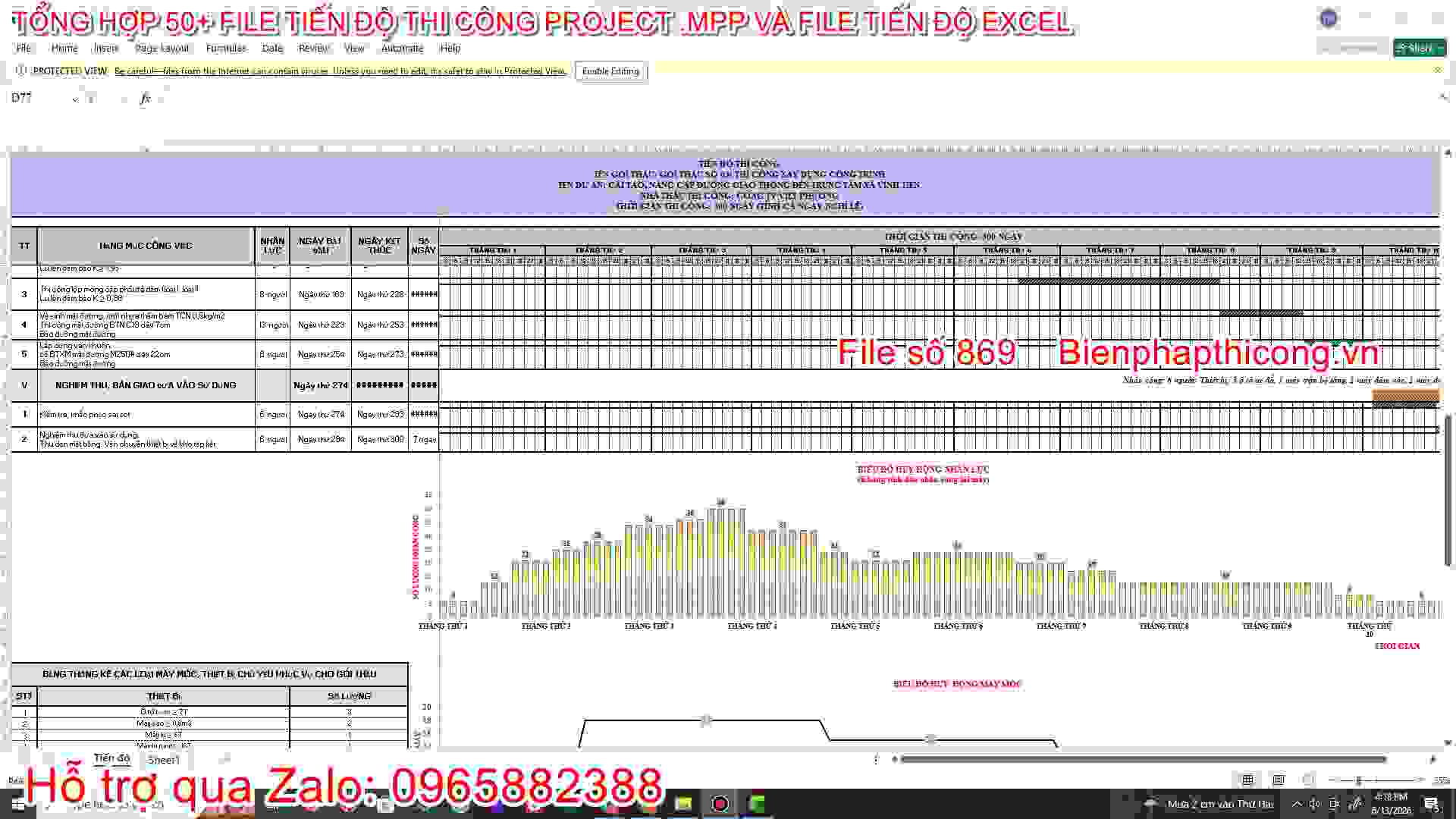Screen dimensions: 1456x819
Task: Expand the formula bar chevron
Action: point(1442,97)
